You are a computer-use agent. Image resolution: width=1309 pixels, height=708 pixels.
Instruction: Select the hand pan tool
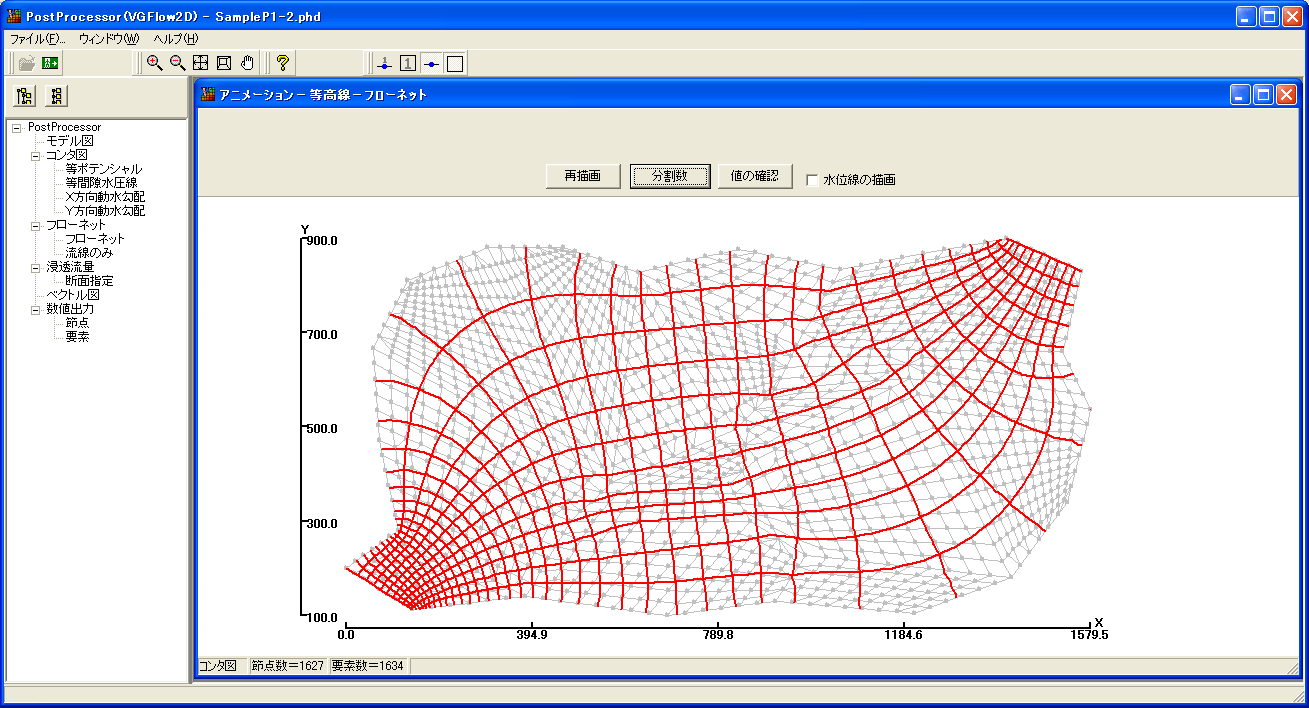tap(247, 63)
